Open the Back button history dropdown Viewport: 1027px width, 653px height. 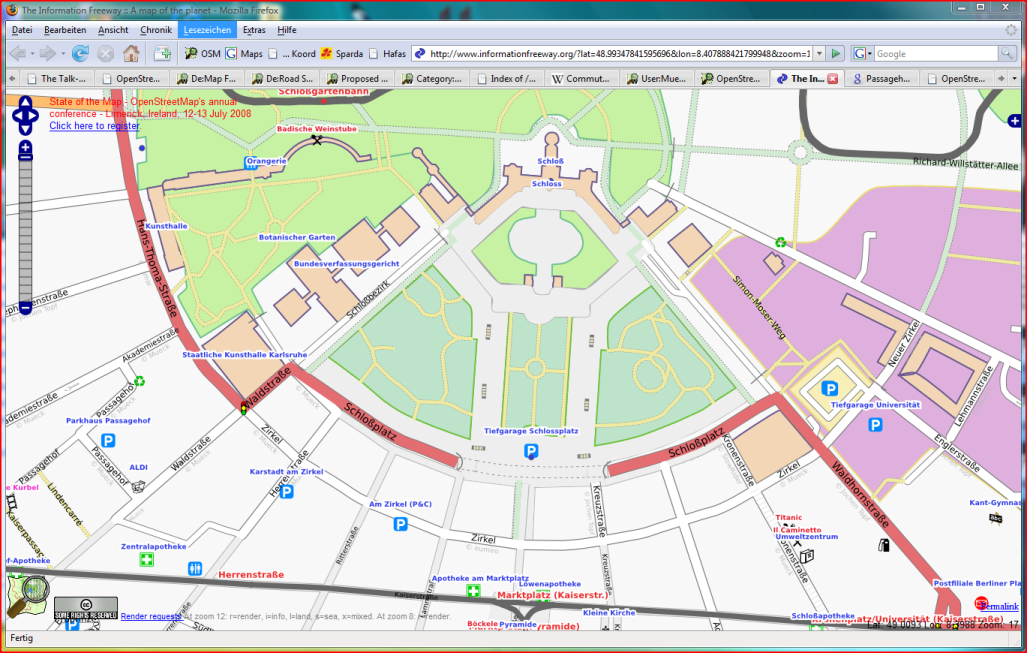tap(32, 54)
